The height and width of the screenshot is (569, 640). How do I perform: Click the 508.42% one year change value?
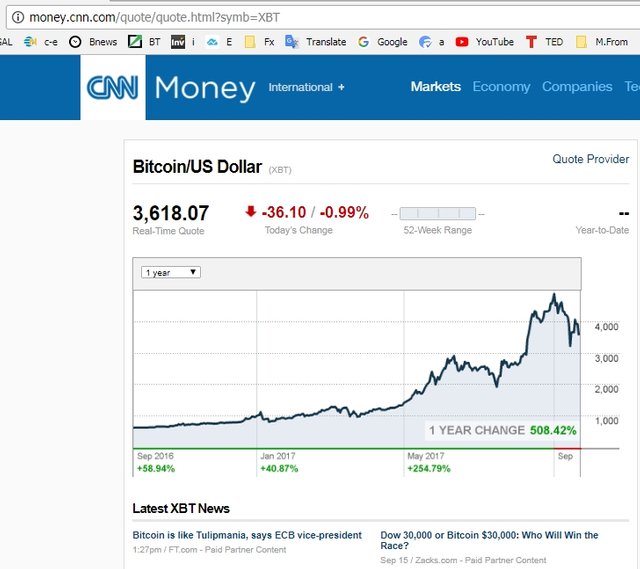(x=553, y=430)
